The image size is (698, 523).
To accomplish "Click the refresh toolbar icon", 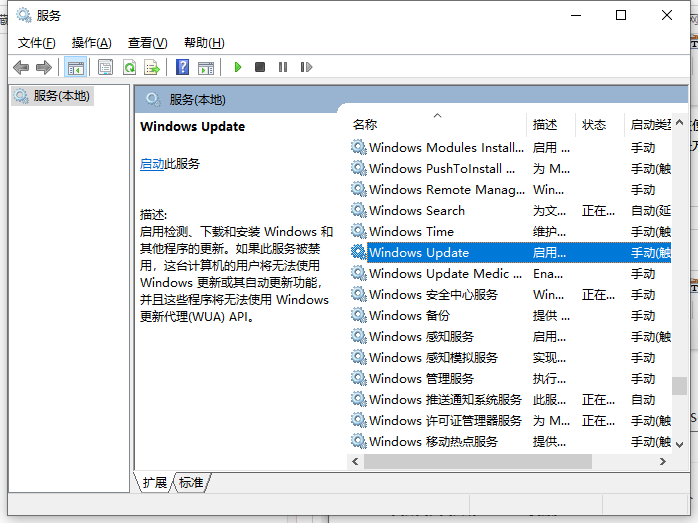I will pyautogui.click(x=129, y=67).
